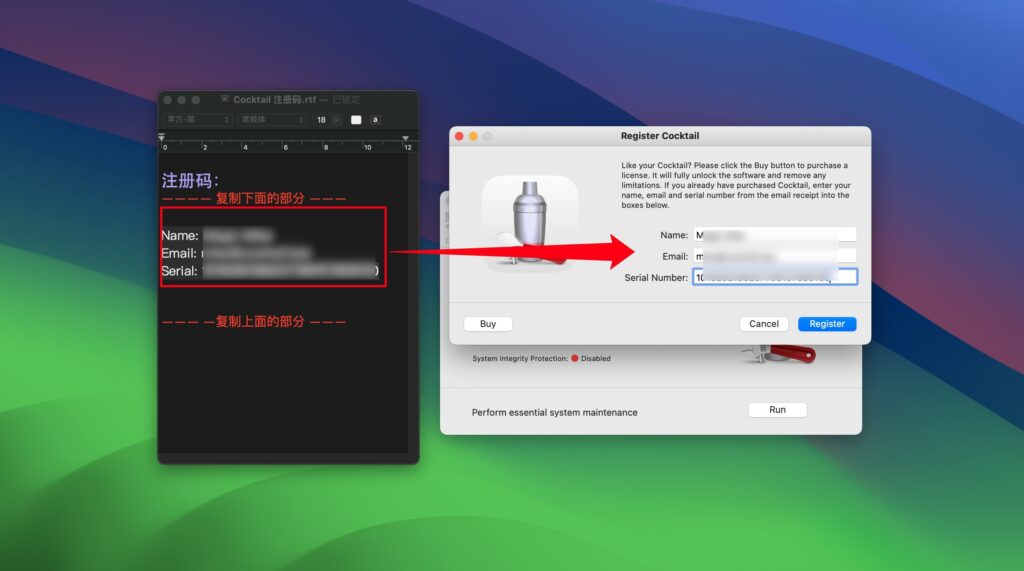Click the license description paragraph in the dialog
The image size is (1024, 571).
coord(735,186)
